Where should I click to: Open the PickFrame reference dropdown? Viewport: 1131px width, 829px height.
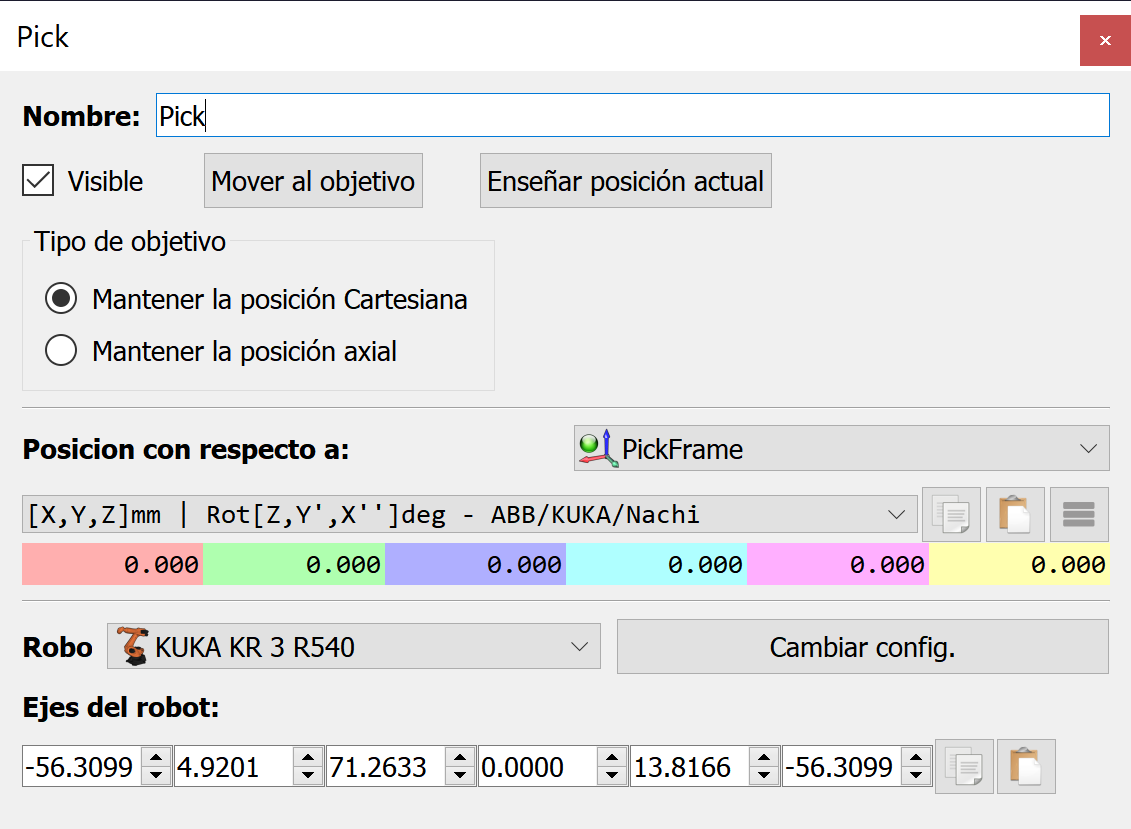click(x=1088, y=449)
